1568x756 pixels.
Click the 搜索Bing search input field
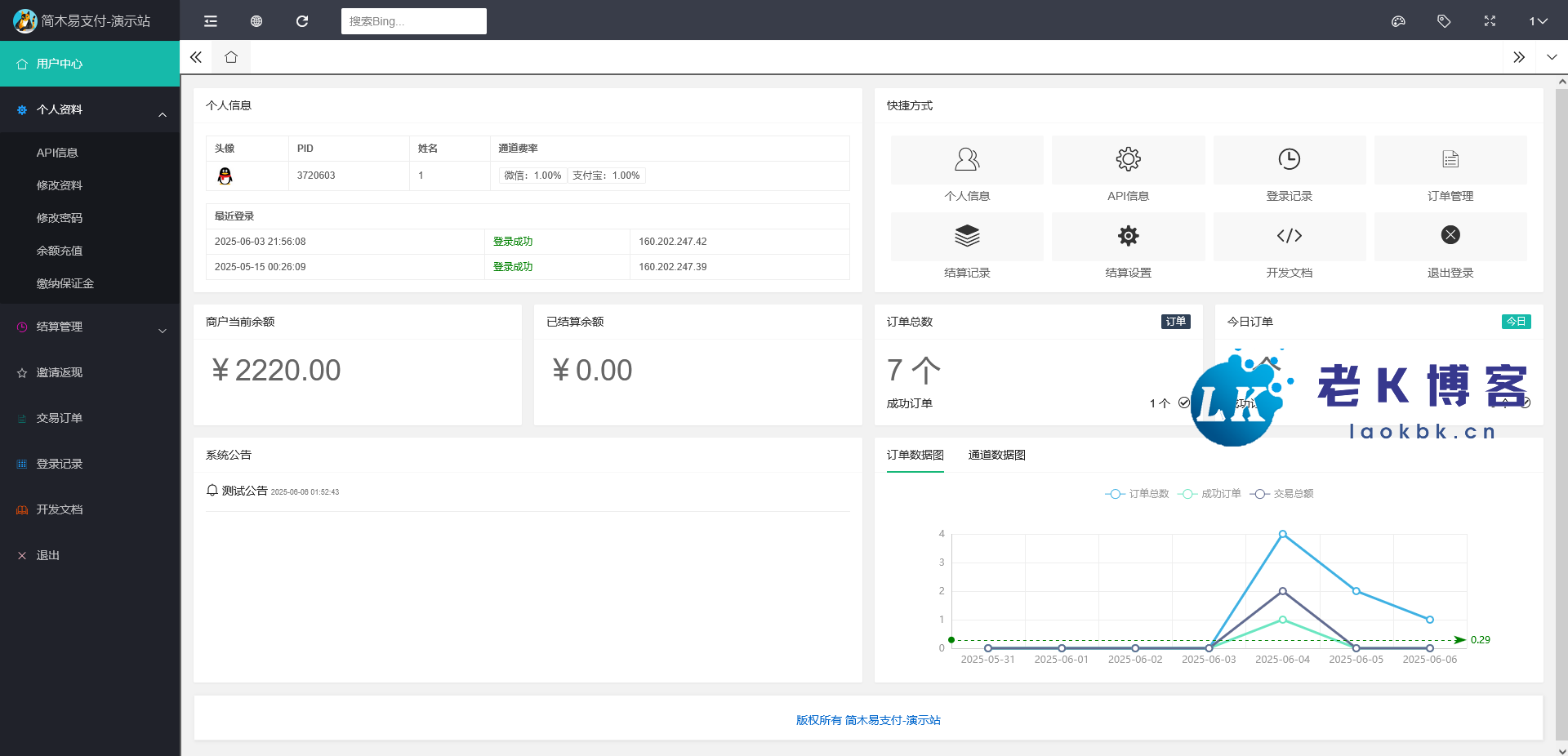click(x=413, y=21)
